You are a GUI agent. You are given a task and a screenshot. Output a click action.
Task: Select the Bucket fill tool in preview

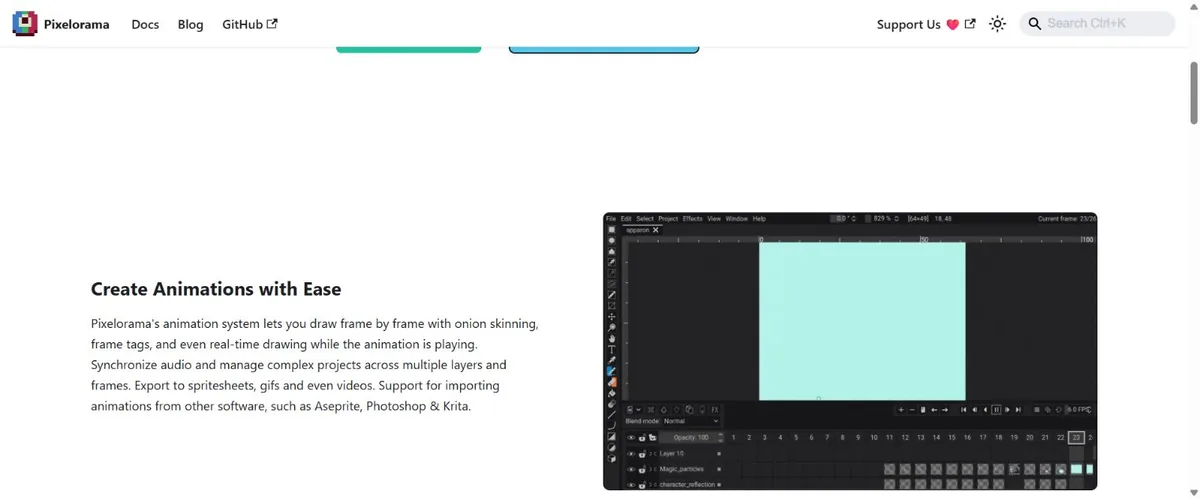(x=612, y=393)
